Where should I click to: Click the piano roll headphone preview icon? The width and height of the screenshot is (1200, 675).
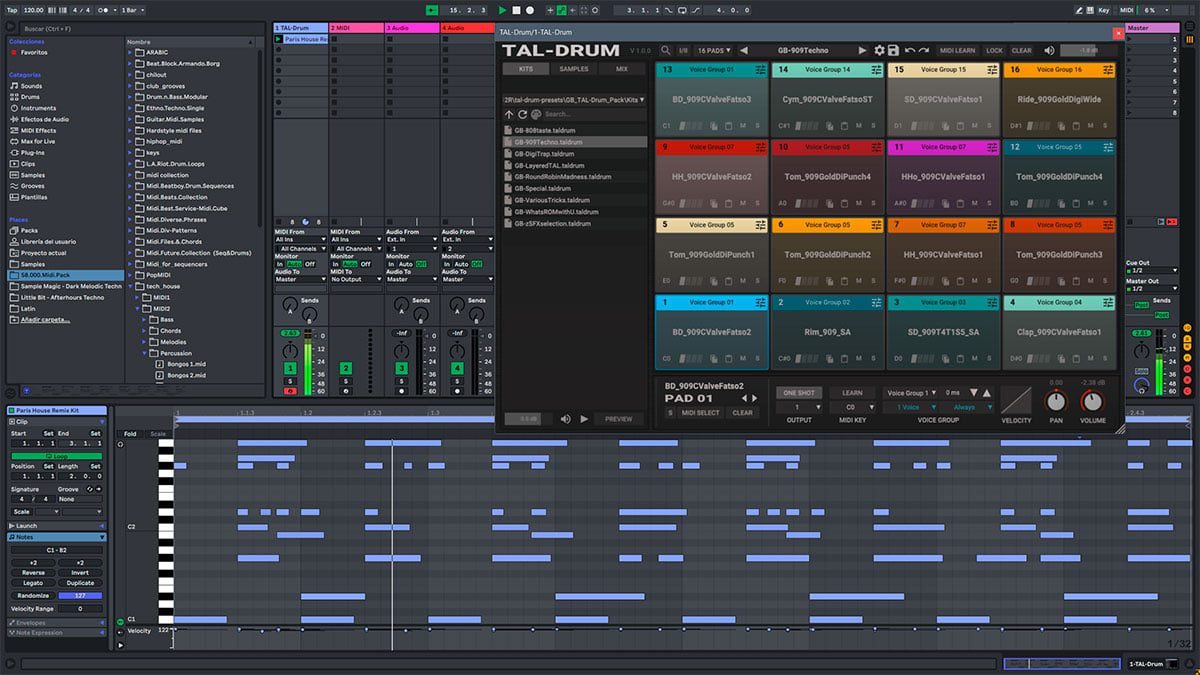pos(121,443)
